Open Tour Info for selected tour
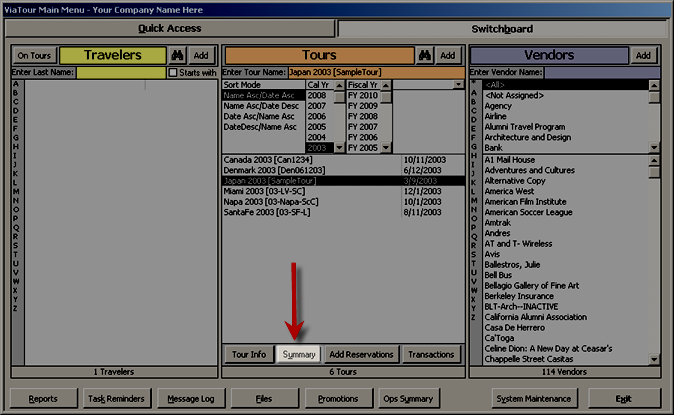 coord(248,354)
